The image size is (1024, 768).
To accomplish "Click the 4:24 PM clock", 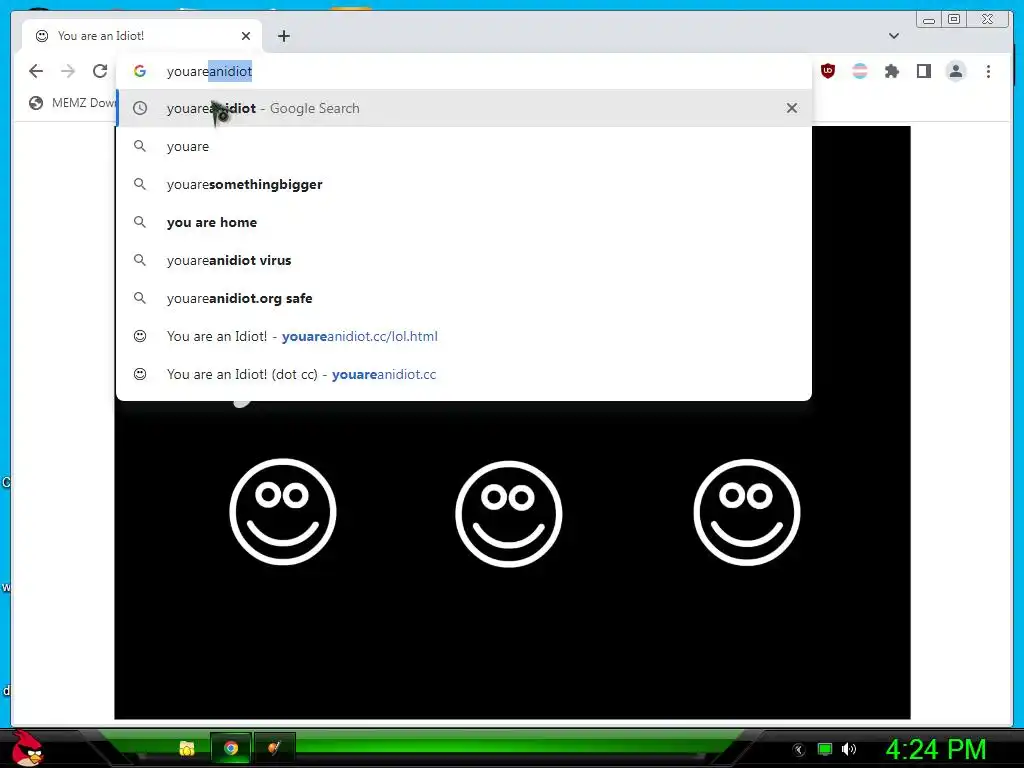I will tap(935, 749).
